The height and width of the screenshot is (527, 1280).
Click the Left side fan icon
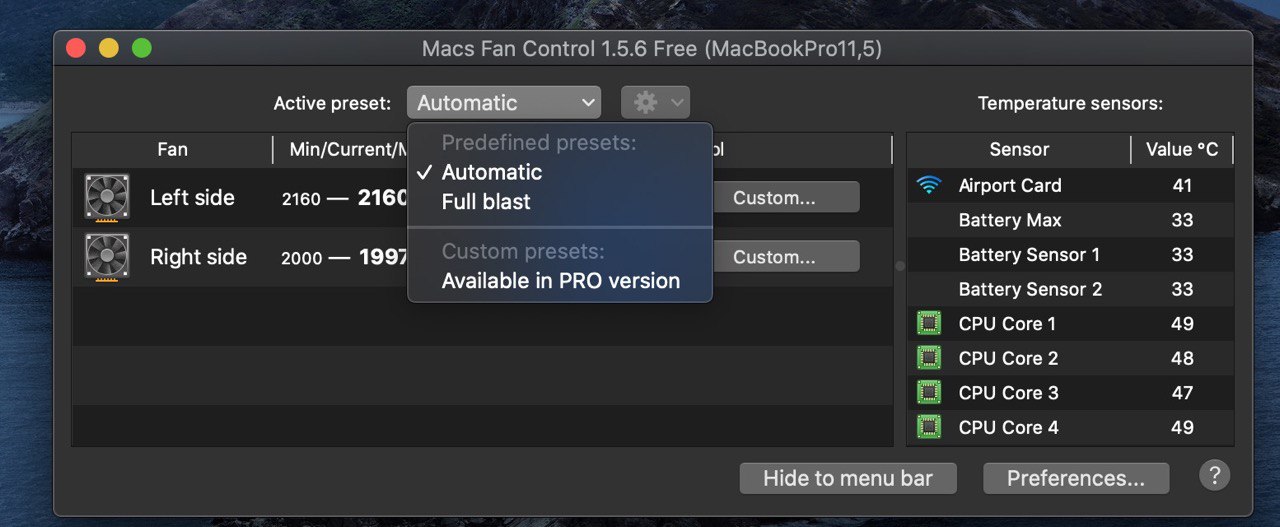pyautogui.click(x=107, y=197)
